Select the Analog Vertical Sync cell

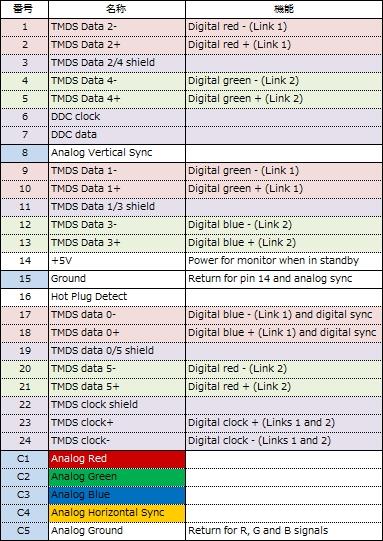(117, 153)
